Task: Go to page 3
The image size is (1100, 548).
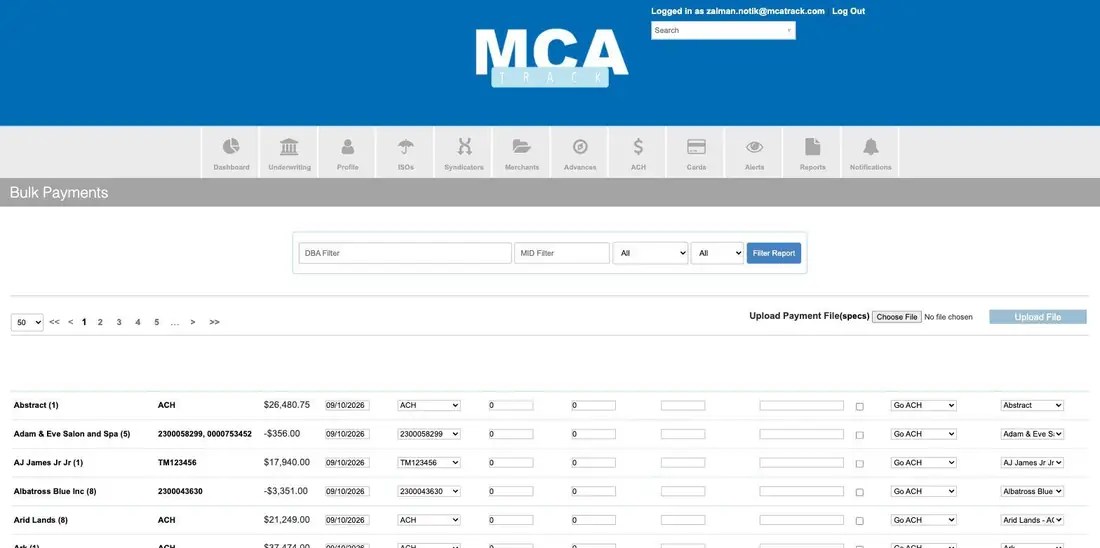Action: tap(119, 322)
